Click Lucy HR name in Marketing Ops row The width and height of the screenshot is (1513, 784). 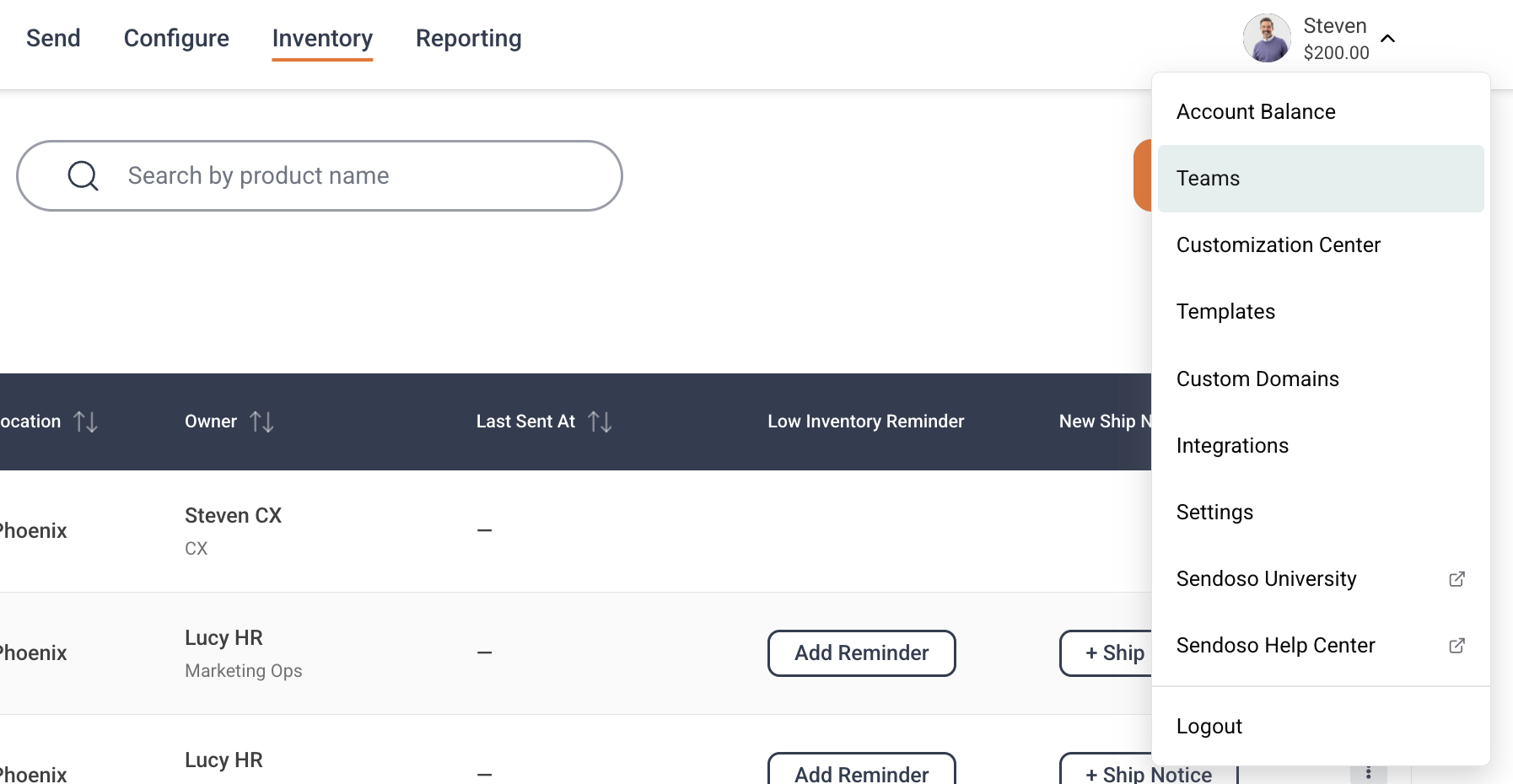click(223, 637)
